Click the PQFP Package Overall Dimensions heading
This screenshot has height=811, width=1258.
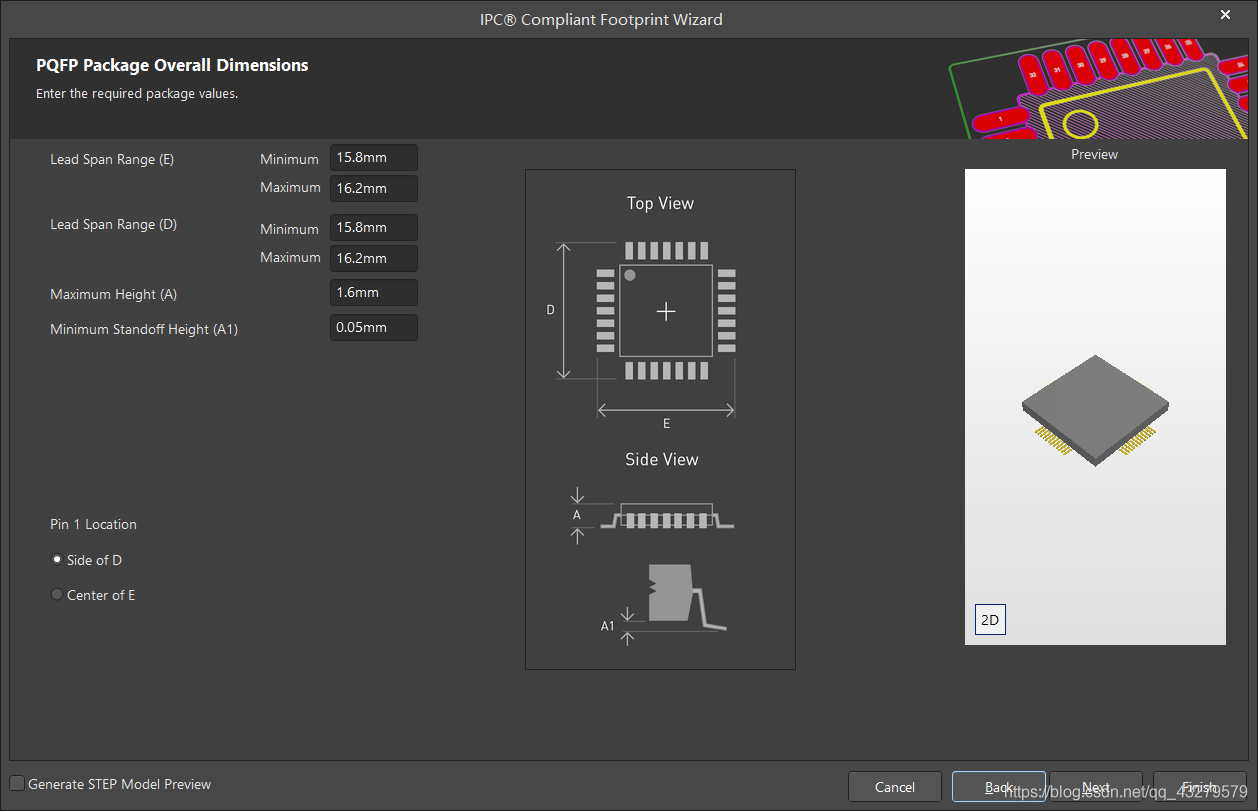coord(172,65)
